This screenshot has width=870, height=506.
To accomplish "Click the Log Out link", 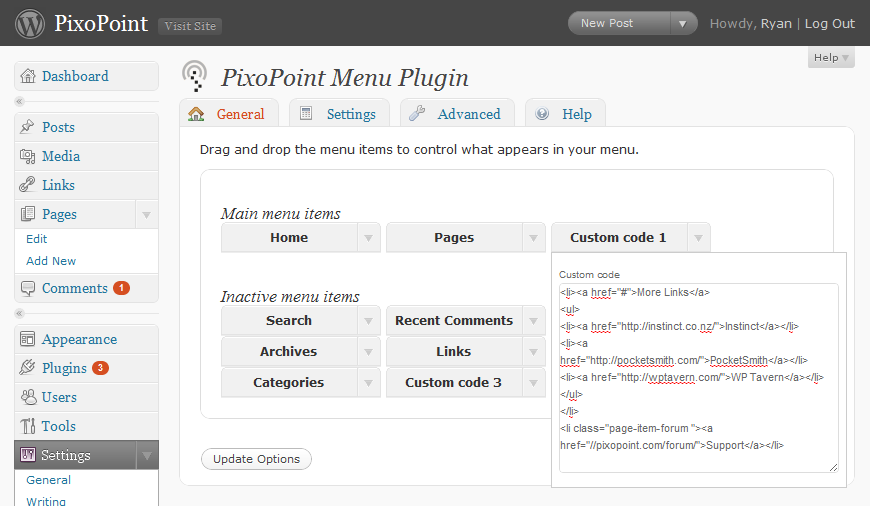I will [829, 23].
